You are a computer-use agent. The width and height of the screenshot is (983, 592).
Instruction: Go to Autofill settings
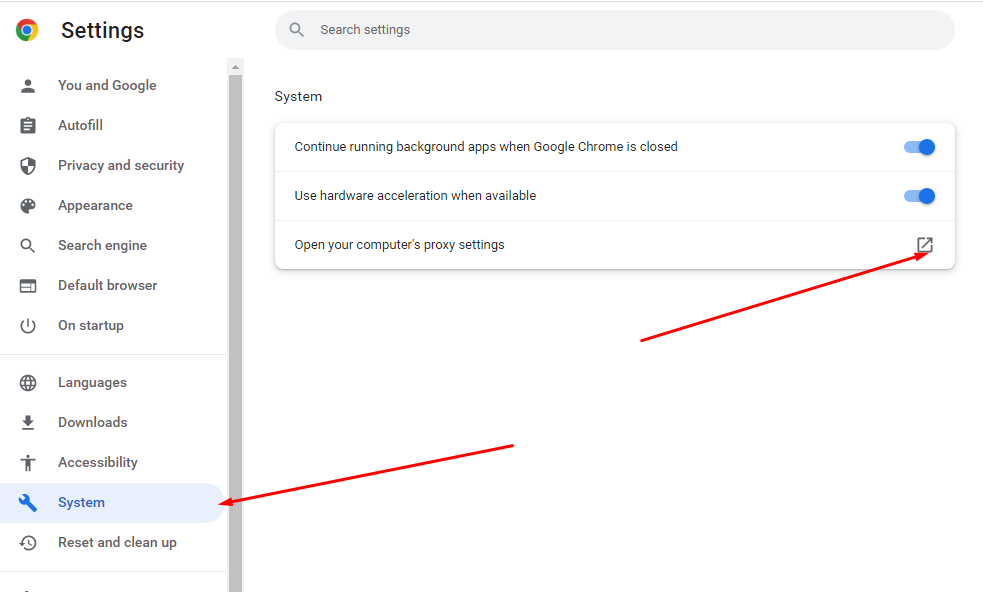point(113,125)
